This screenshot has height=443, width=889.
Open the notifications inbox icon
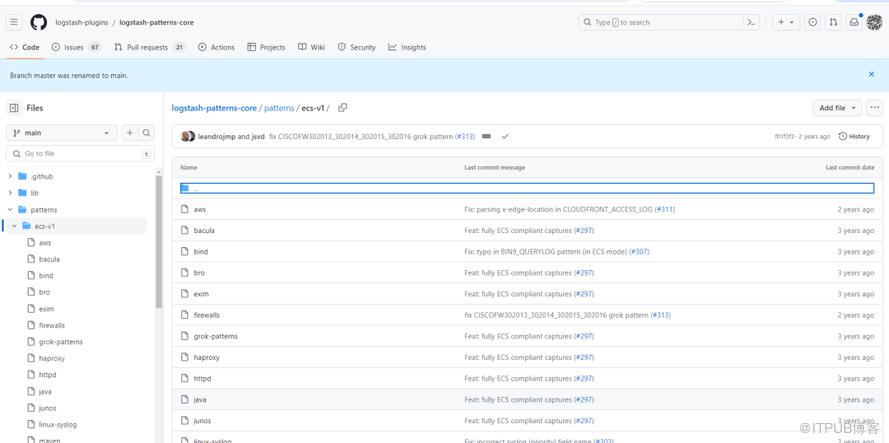tap(854, 22)
